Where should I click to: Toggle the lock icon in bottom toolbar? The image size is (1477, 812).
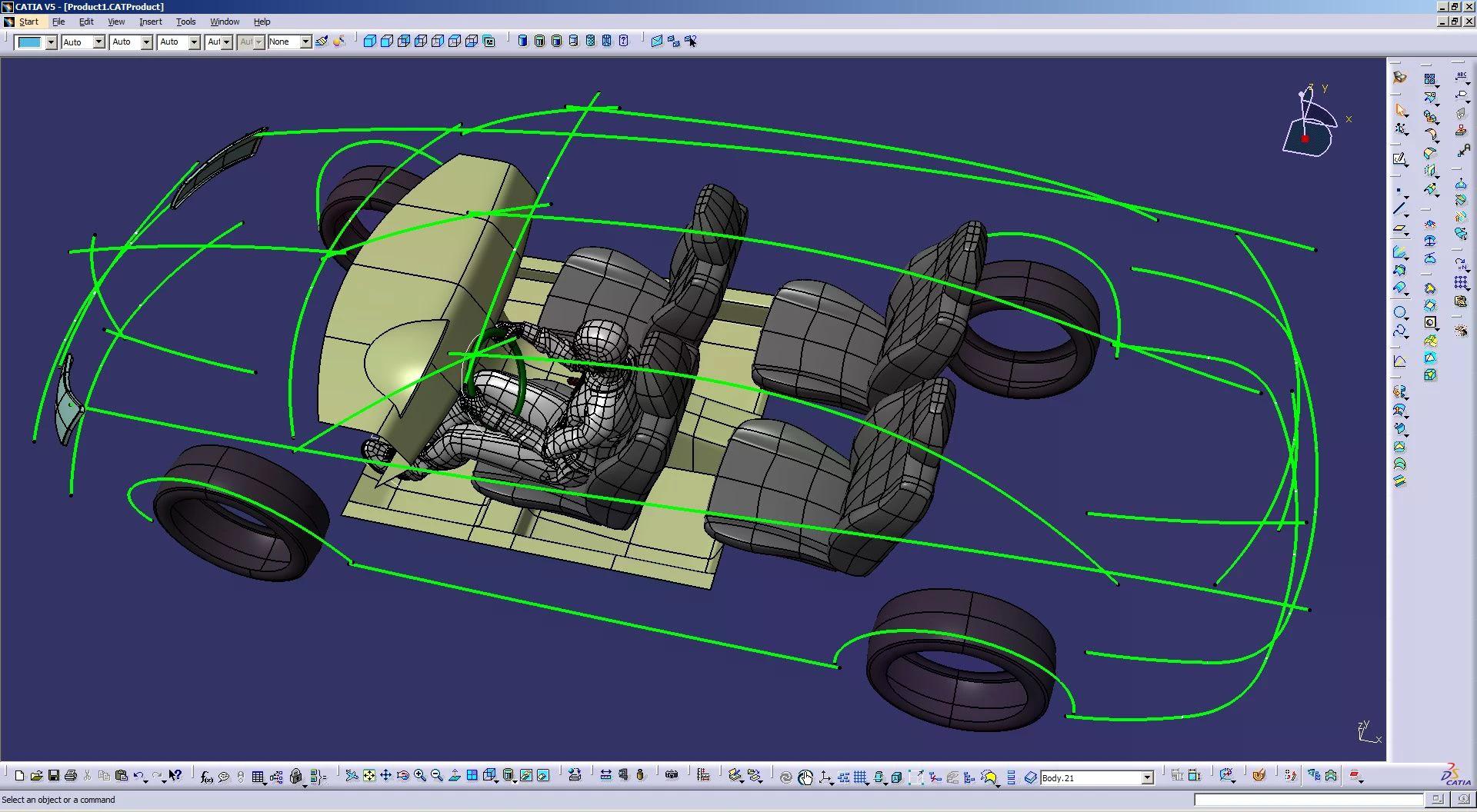pyautogui.click(x=295, y=777)
